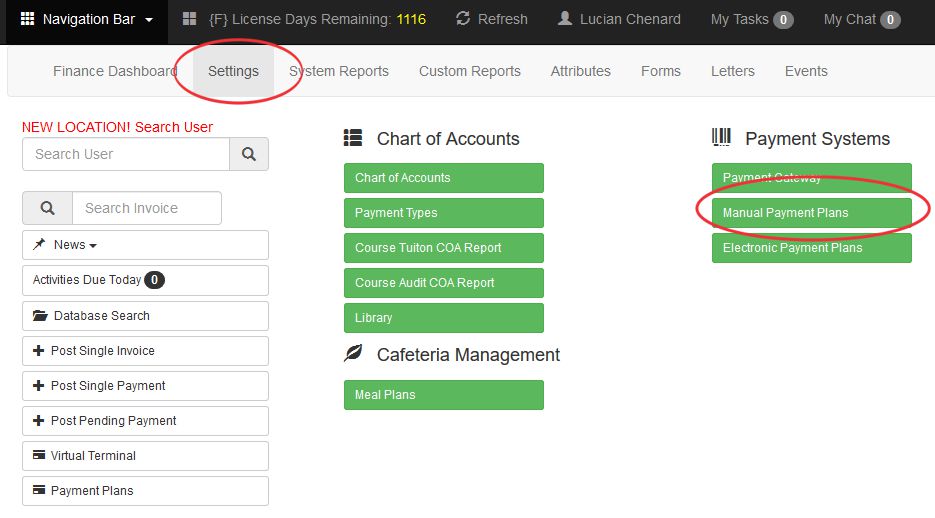This screenshot has height=518, width=935.
Task: Click the Chart of Accounts section heading
Action: [448, 139]
